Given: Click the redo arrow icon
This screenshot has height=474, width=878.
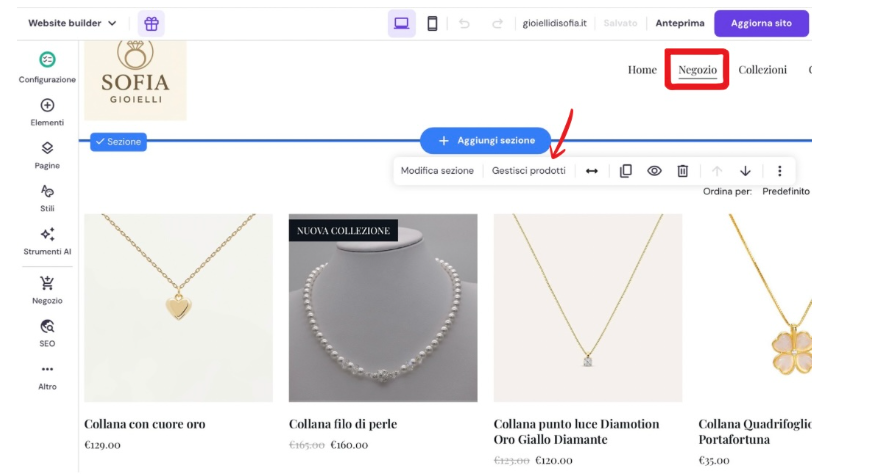Looking at the screenshot, I should point(497,23).
